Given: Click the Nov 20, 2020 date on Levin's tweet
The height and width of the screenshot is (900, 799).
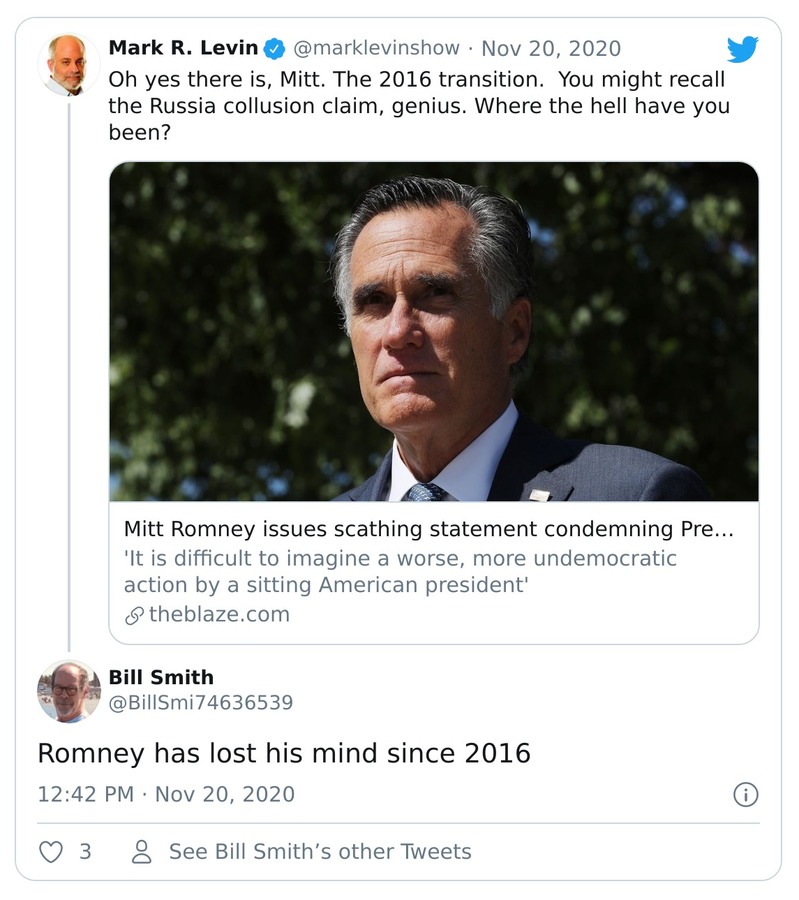Looking at the screenshot, I should pyautogui.click(x=551, y=48).
